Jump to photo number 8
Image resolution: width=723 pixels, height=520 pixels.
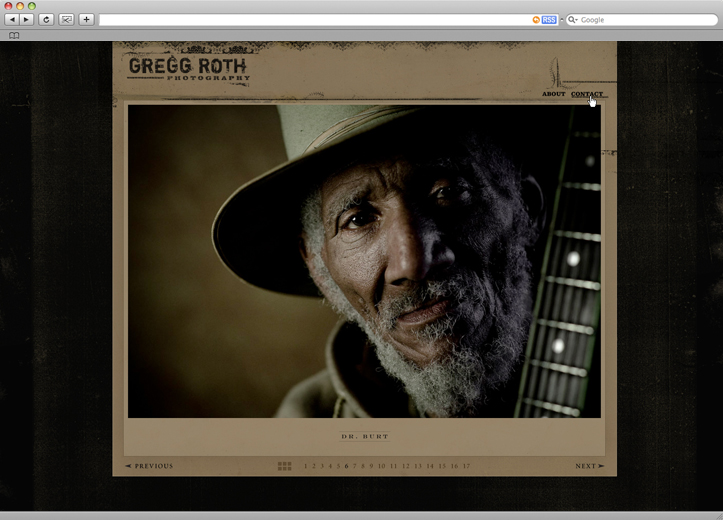[x=362, y=466]
